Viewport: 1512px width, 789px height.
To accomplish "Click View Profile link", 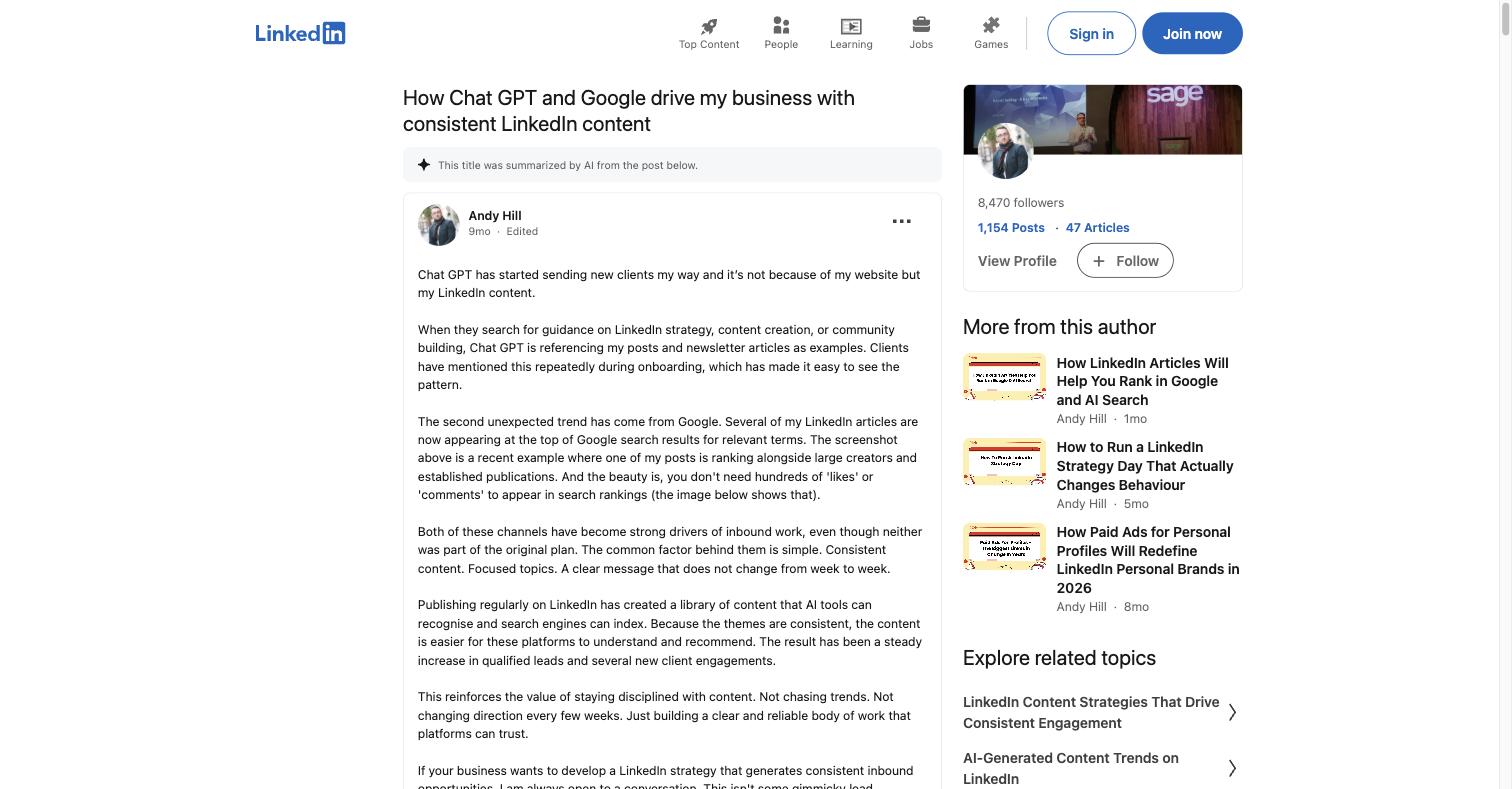I will [x=1017, y=261].
